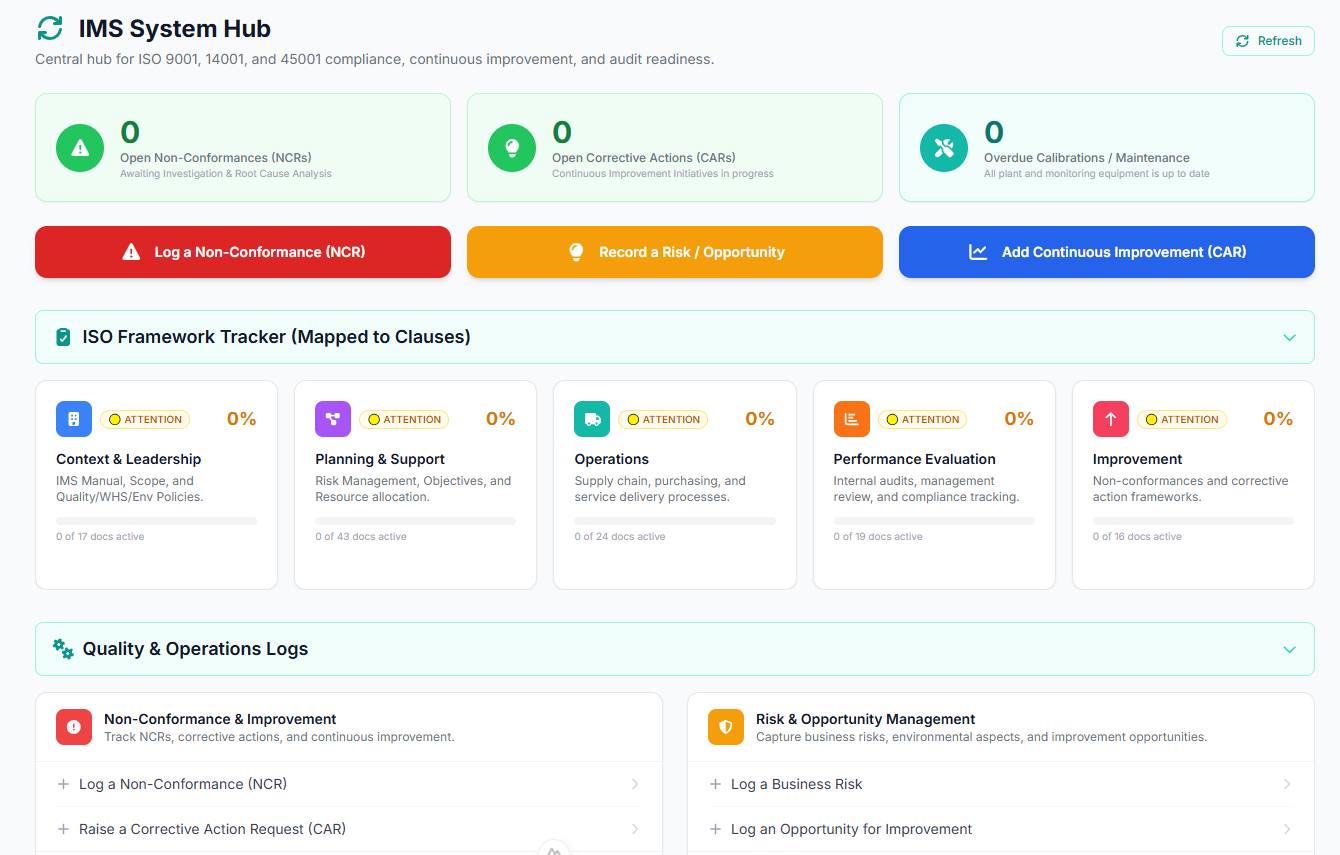1340x855 pixels.
Task: Click the gears icon on Quality & Operations Logs header
Action: (x=62, y=648)
